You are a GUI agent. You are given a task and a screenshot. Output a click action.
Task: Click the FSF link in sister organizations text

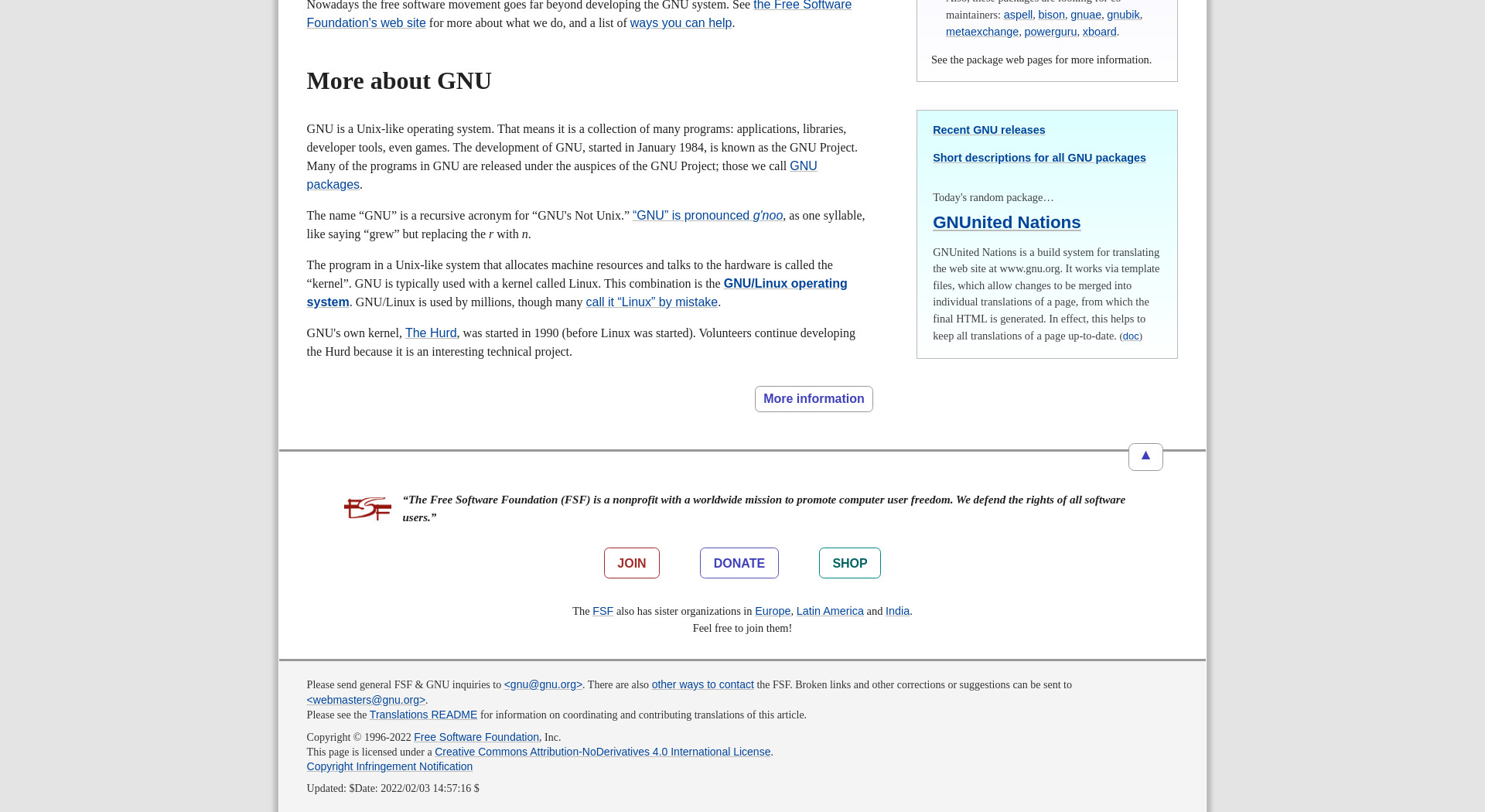[x=603, y=611]
